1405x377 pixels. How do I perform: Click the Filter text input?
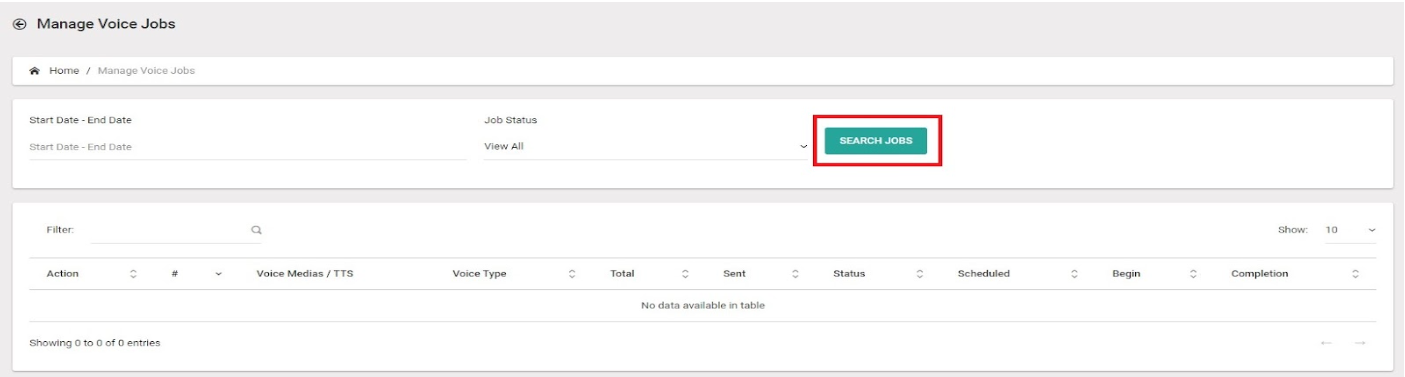pos(169,230)
